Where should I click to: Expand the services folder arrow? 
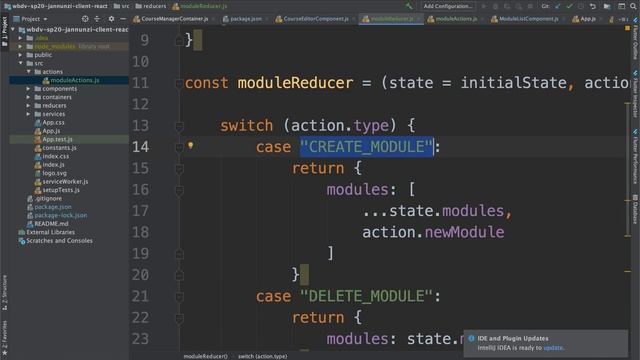pyautogui.click(x=29, y=114)
